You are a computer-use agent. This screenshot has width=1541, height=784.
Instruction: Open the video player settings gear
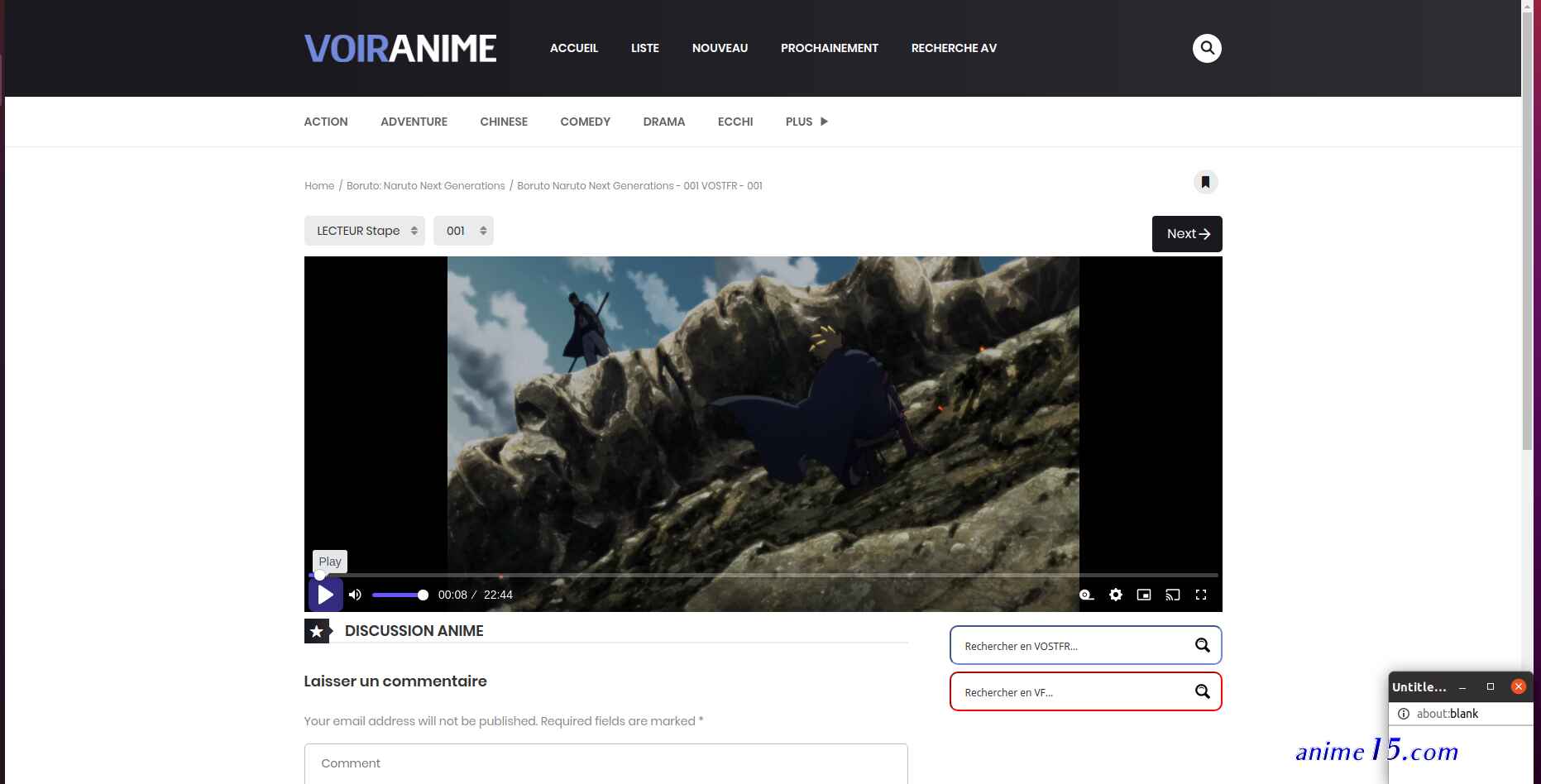coord(1116,595)
